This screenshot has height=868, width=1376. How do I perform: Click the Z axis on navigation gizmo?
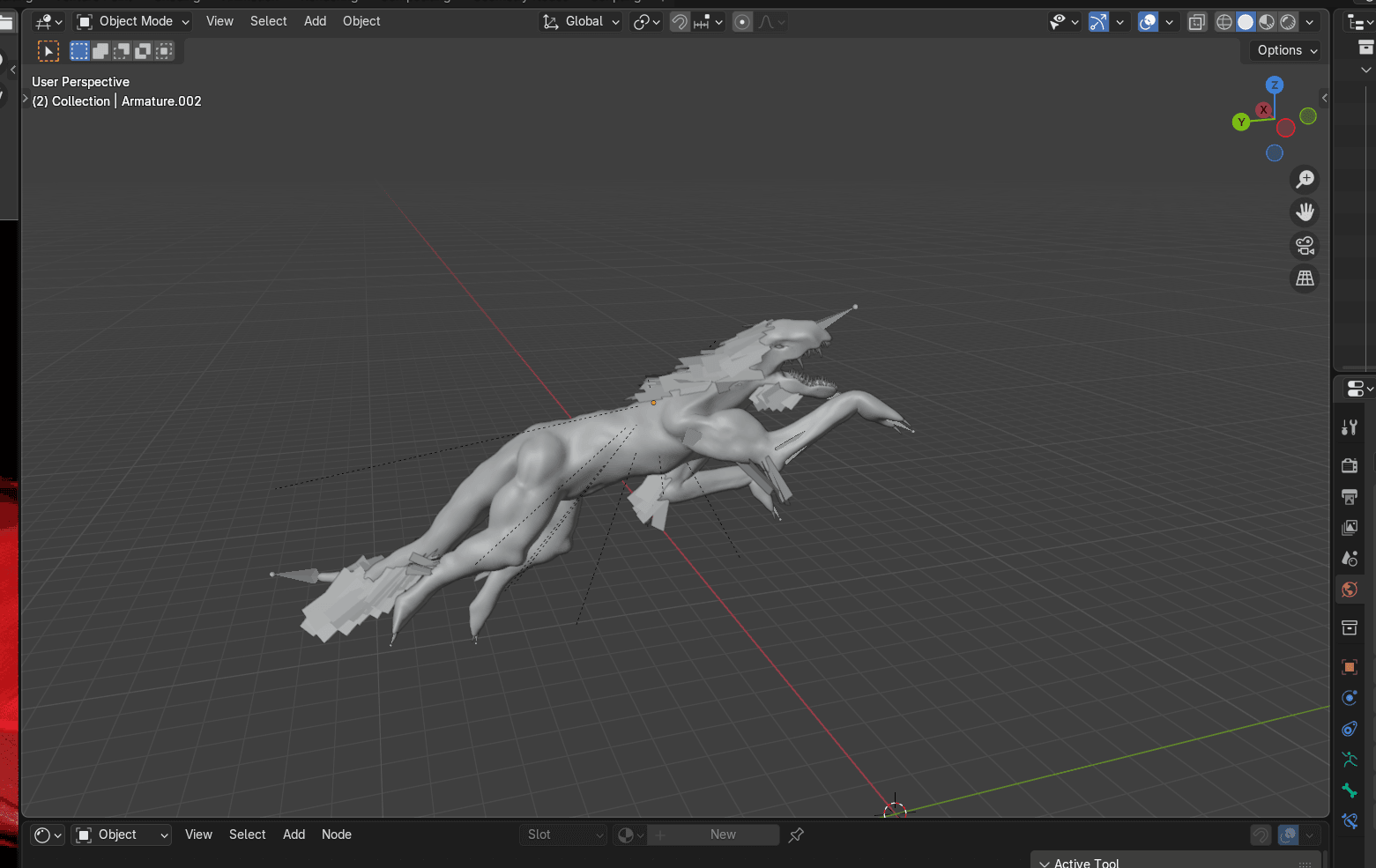[x=1274, y=85]
